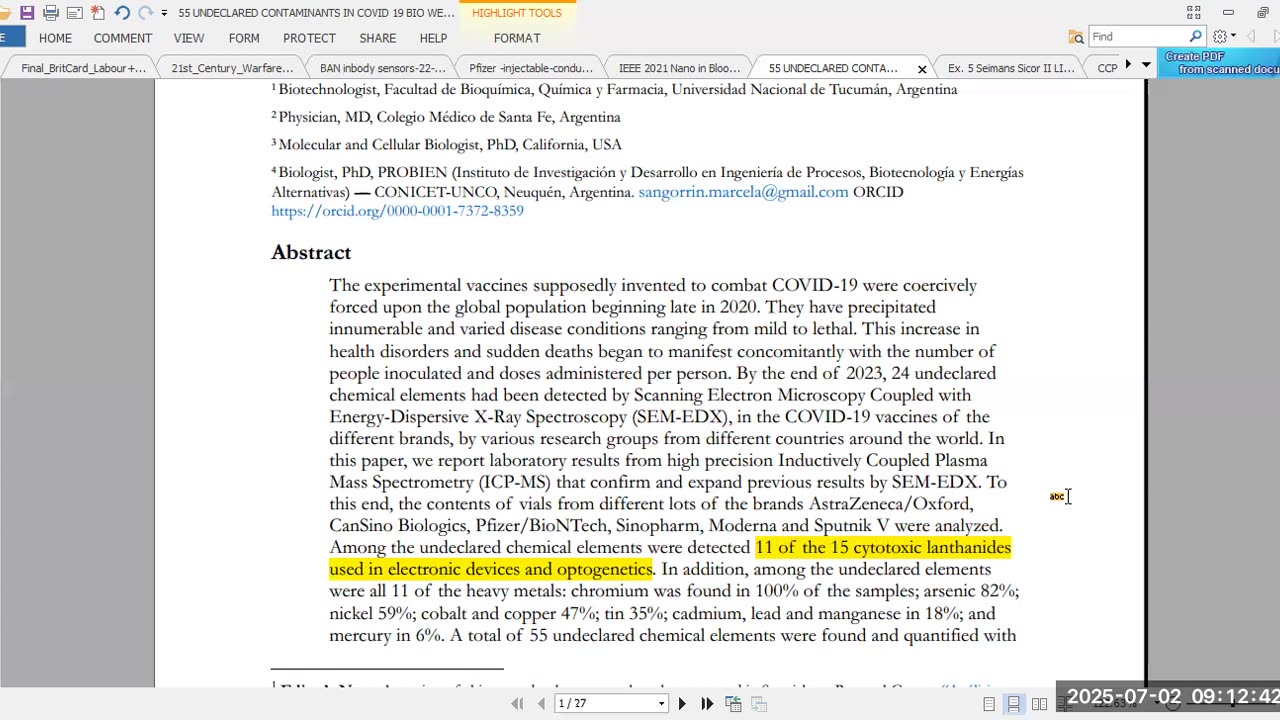This screenshot has width=1280, height=720.
Task: Click the Abstract heading
Action: click(x=311, y=252)
